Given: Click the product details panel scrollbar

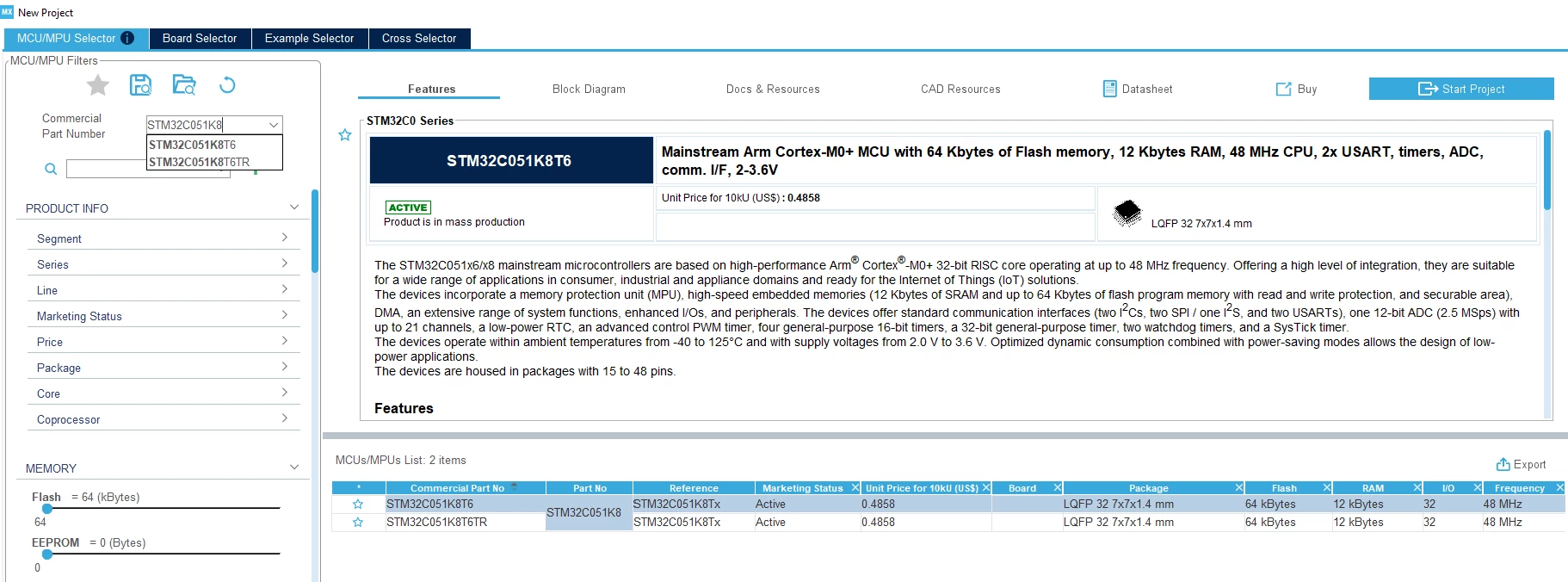Looking at the screenshot, I should (x=1547, y=170).
